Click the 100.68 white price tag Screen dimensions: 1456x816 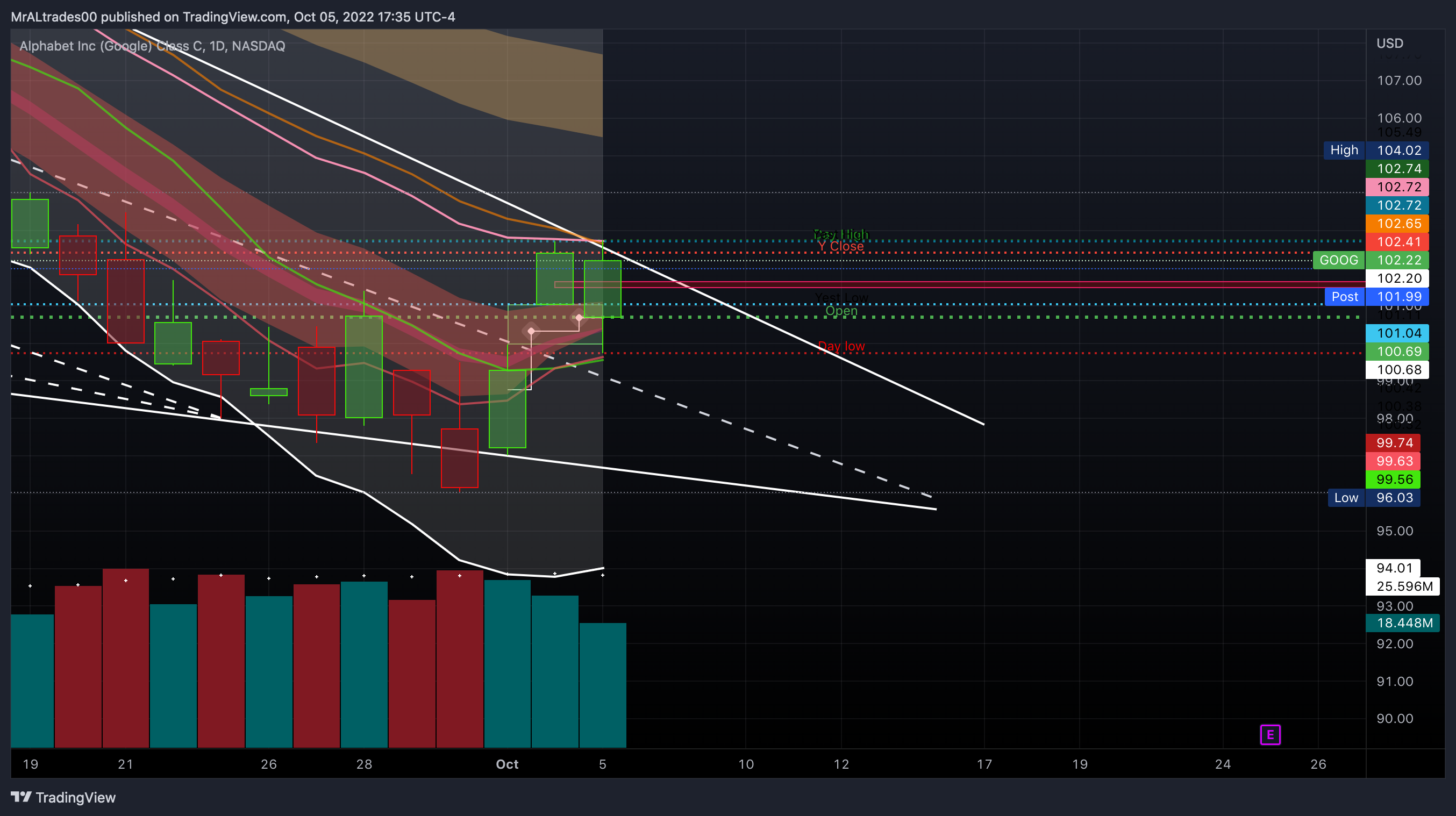pos(1397,370)
